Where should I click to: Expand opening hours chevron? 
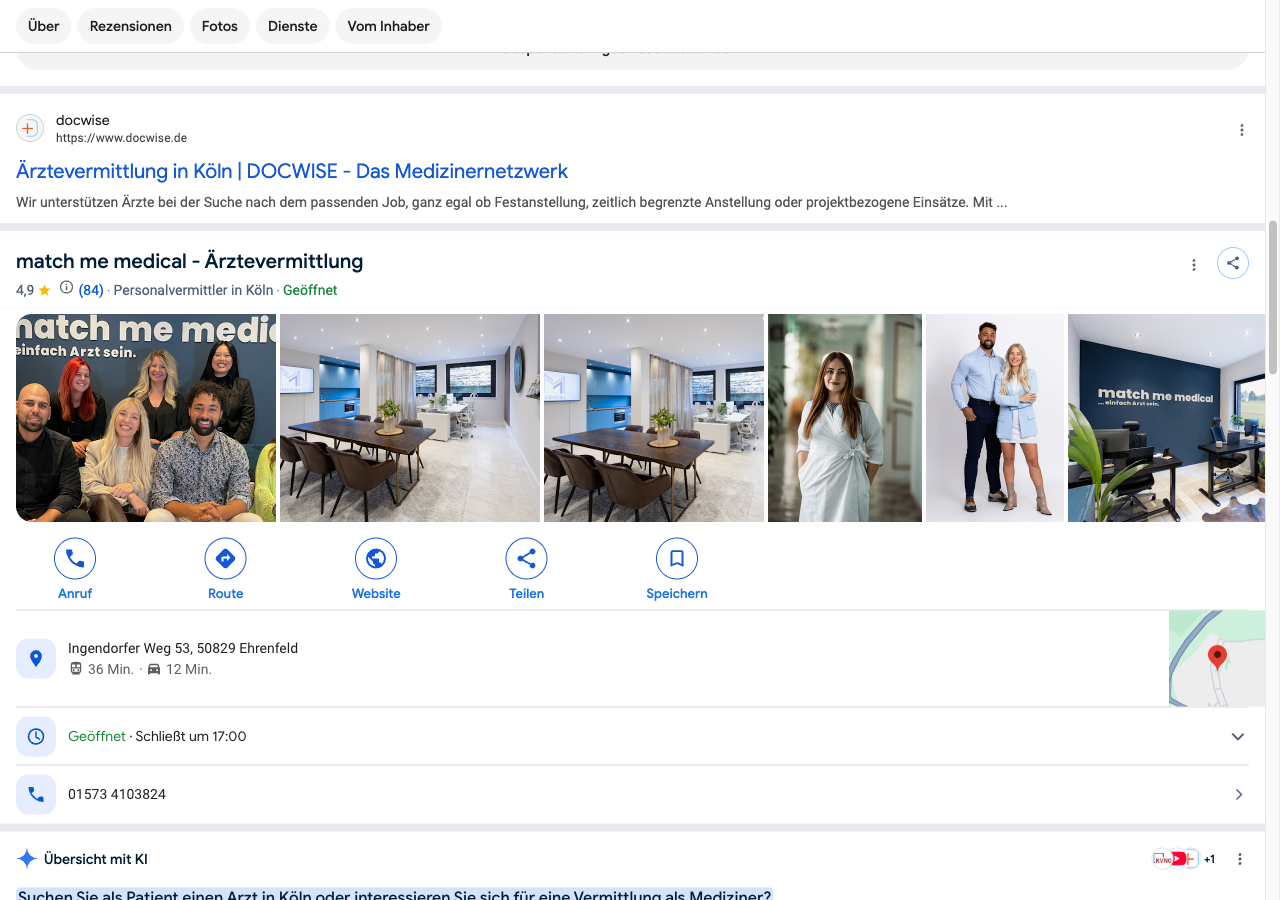point(1238,737)
